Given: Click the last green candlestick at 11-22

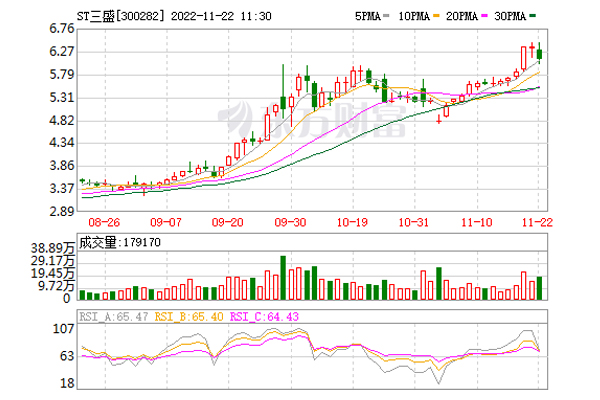Looking at the screenshot, I should pos(539,55).
